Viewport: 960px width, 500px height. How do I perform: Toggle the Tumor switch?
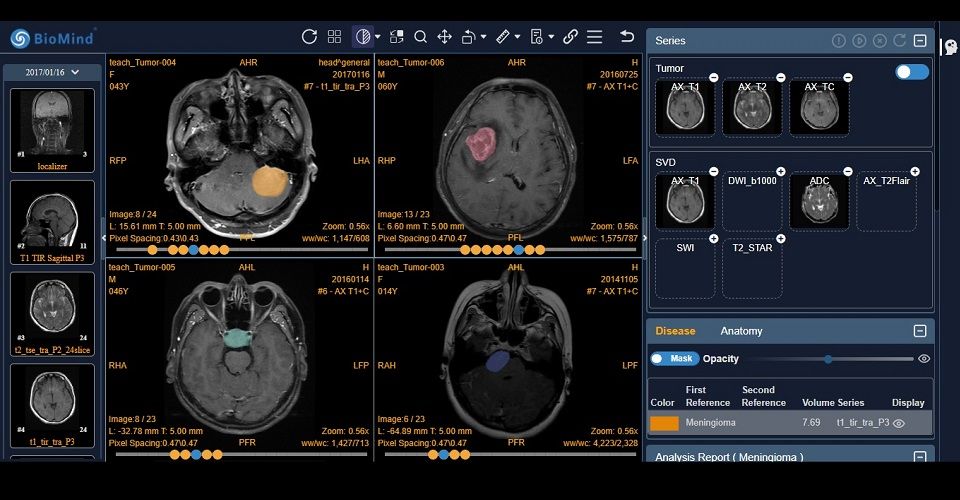[911, 72]
